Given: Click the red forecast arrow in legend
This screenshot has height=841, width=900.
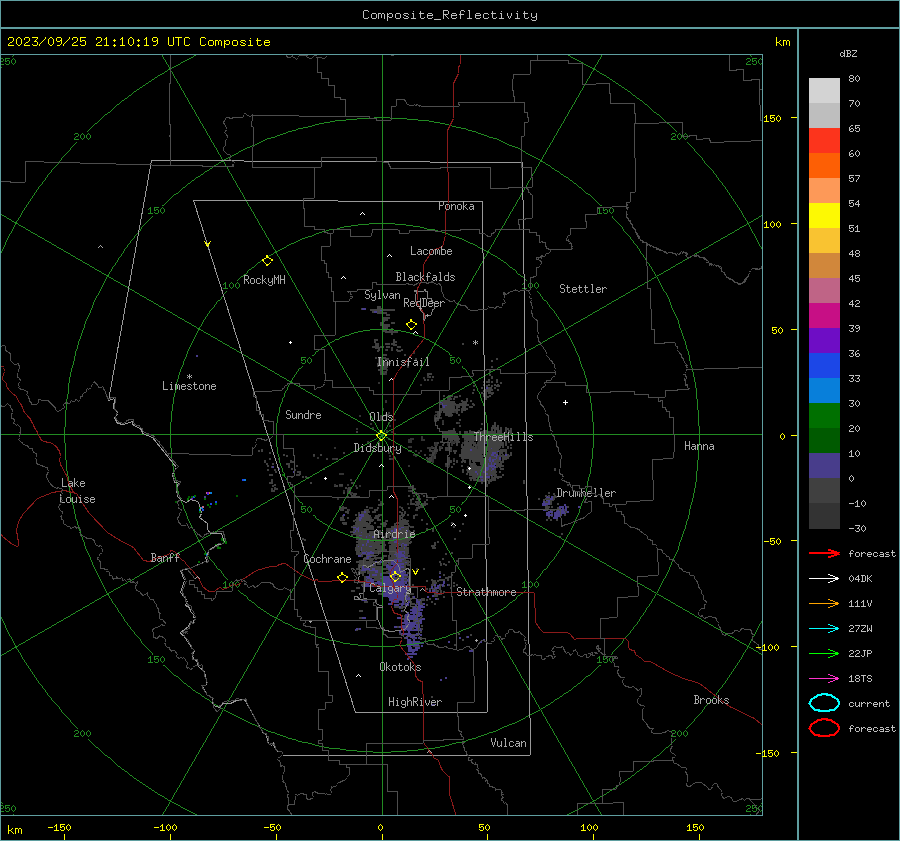Looking at the screenshot, I should (824, 553).
